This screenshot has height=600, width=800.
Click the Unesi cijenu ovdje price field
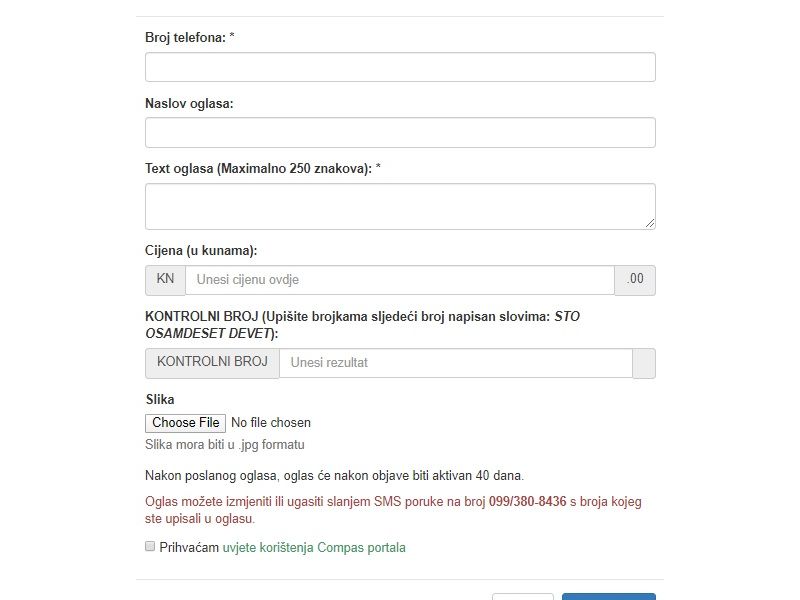(400, 280)
